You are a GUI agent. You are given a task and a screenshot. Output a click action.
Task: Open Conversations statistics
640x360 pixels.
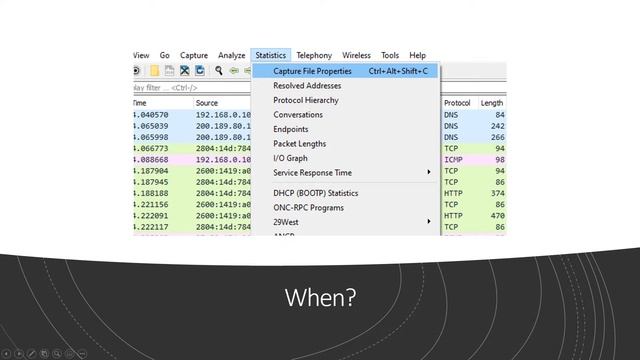point(345,115)
